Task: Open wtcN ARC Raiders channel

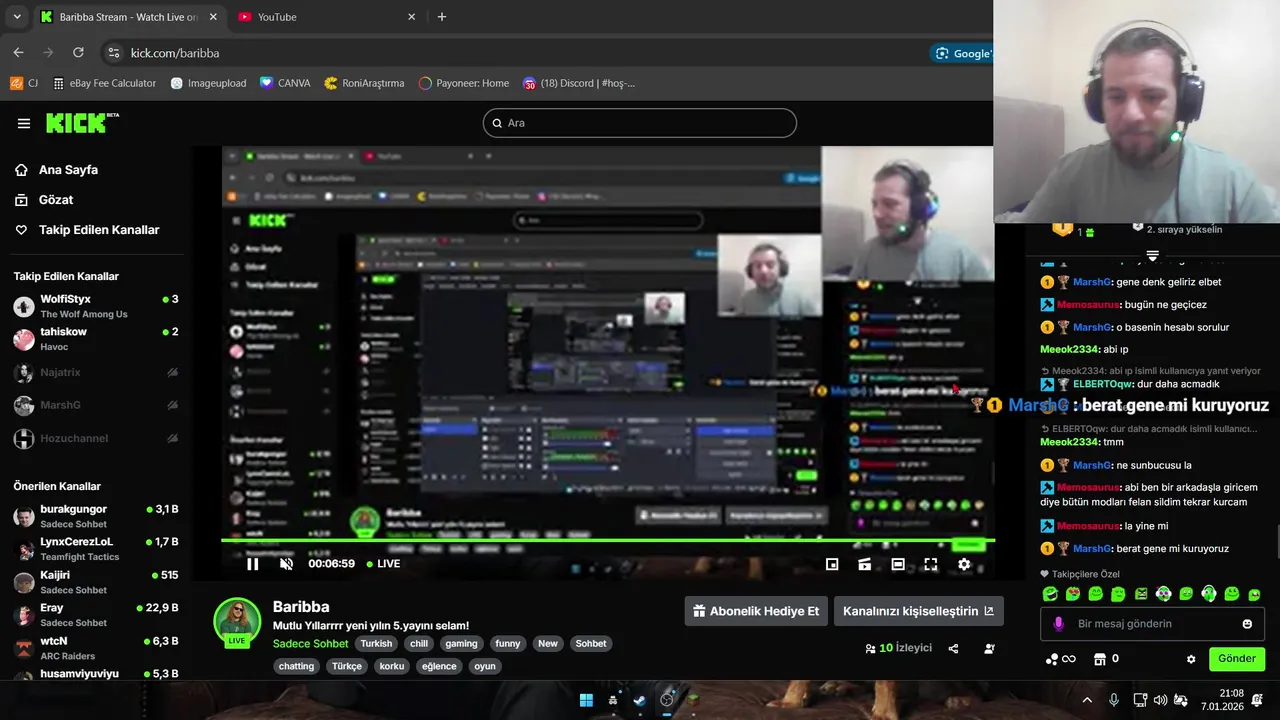Action: [96, 647]
